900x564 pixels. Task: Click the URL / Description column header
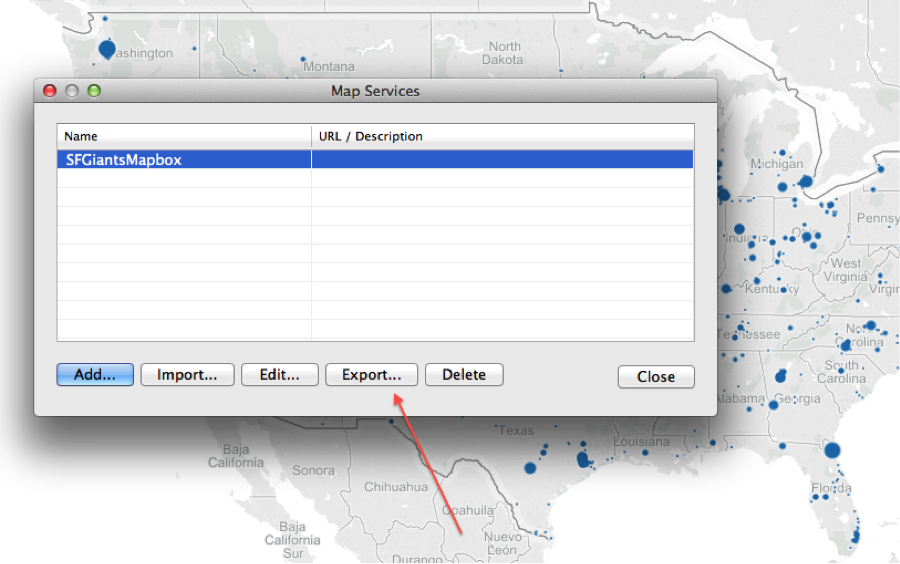(502, 136)
